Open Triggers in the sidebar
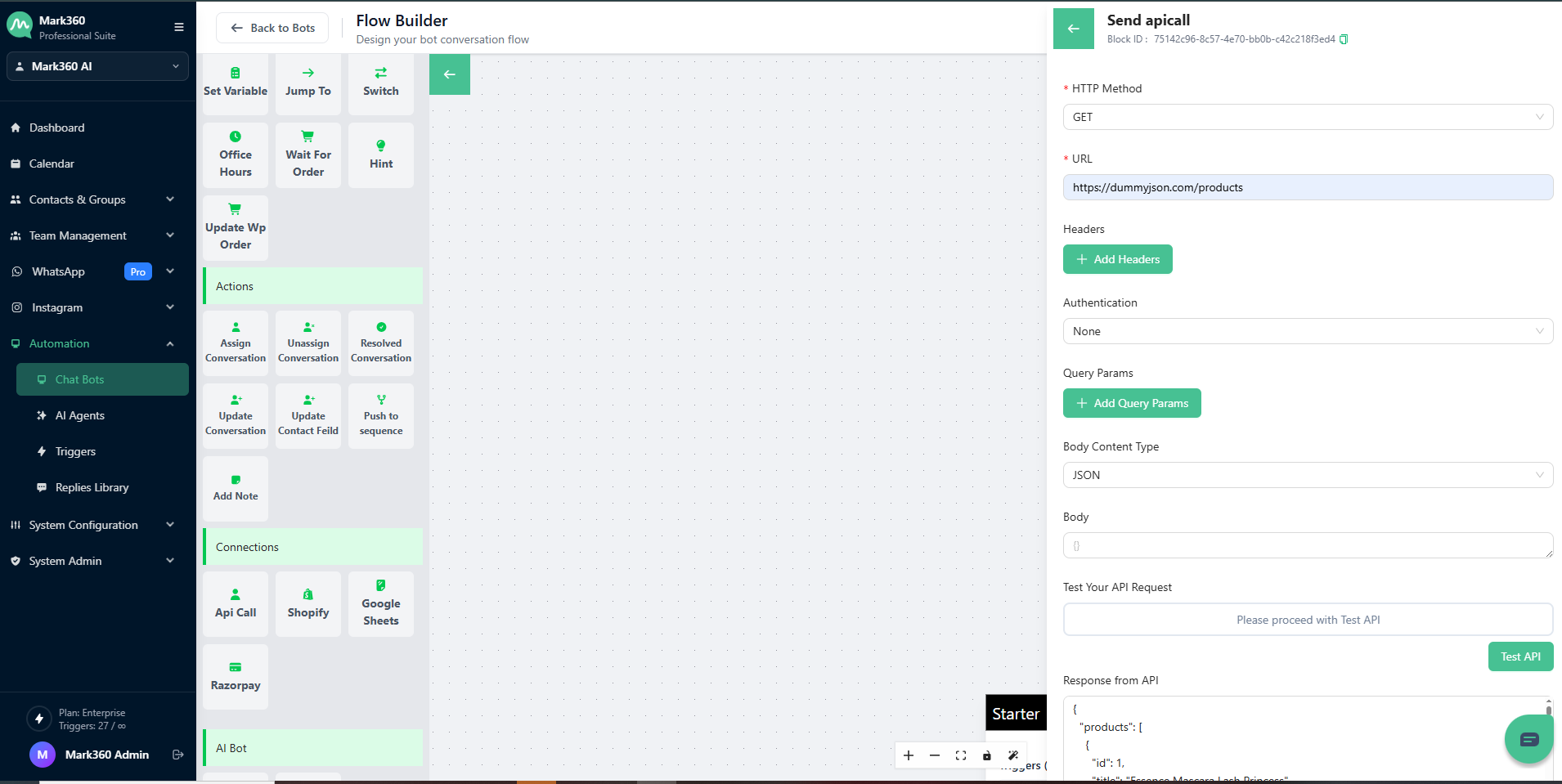This screenshot has width=1562, height=784. [x=75, y=451]
